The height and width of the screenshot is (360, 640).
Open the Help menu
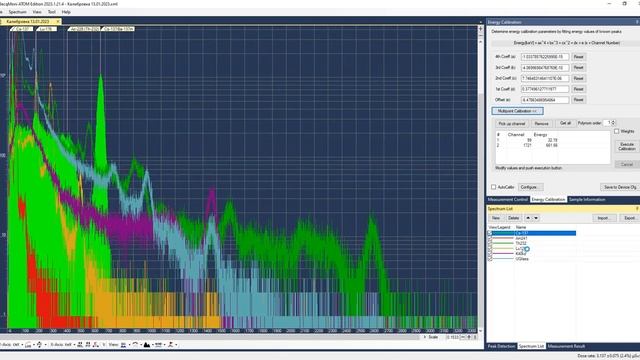[66, 12]
